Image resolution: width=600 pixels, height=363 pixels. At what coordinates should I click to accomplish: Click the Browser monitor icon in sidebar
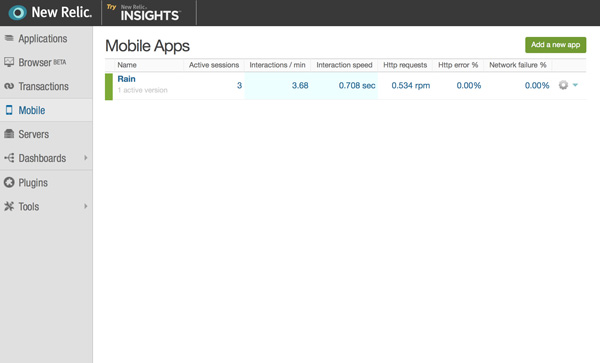tap(9, 62)
